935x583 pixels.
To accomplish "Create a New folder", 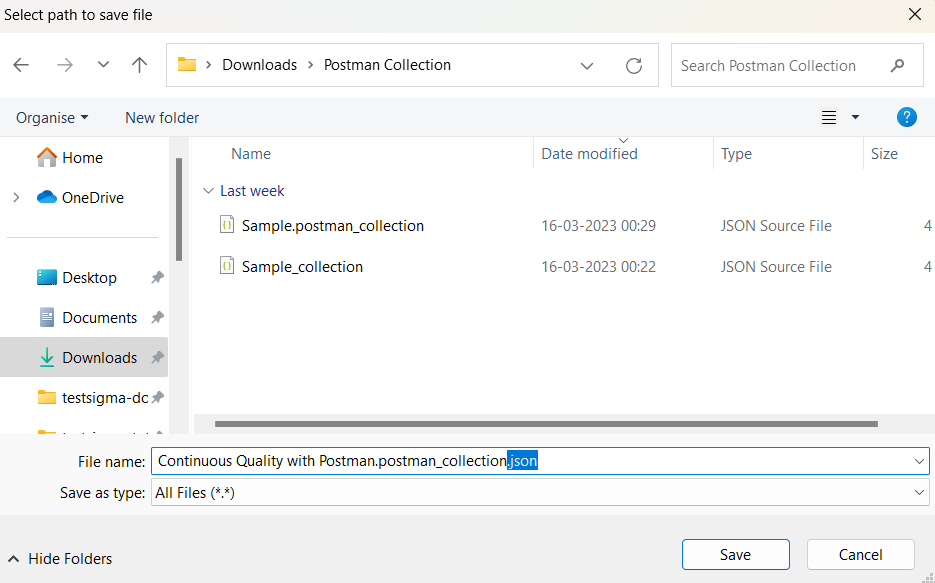I will tap(162, 117).
